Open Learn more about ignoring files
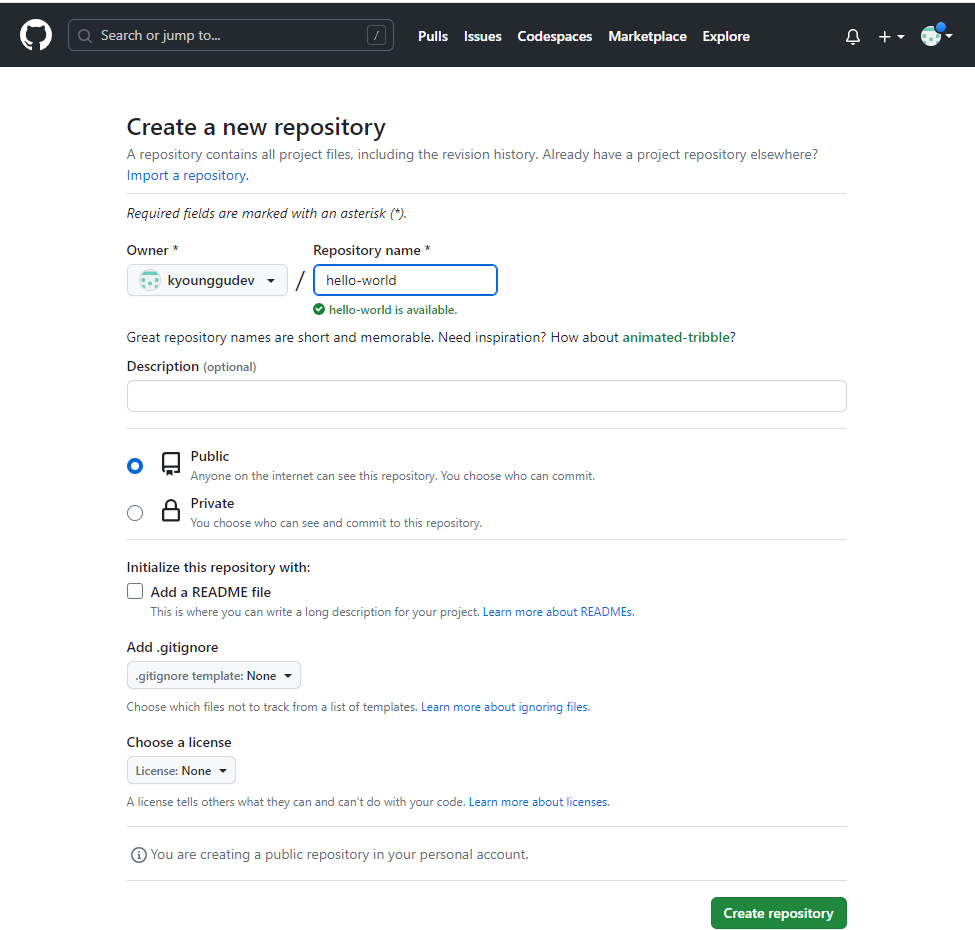 point(506,707)
